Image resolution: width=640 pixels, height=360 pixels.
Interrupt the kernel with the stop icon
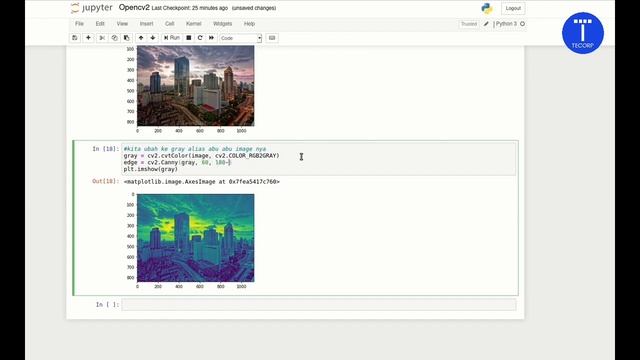coord(189,38)
